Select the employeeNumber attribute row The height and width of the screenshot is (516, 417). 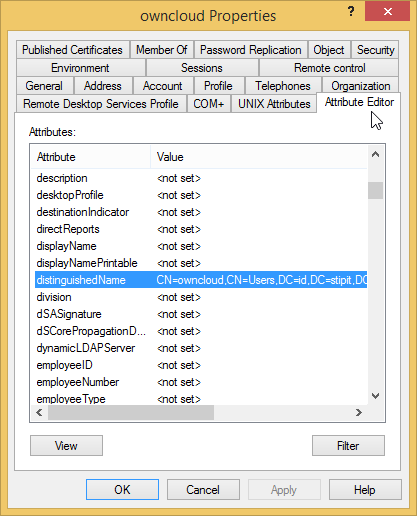(201, 382)
